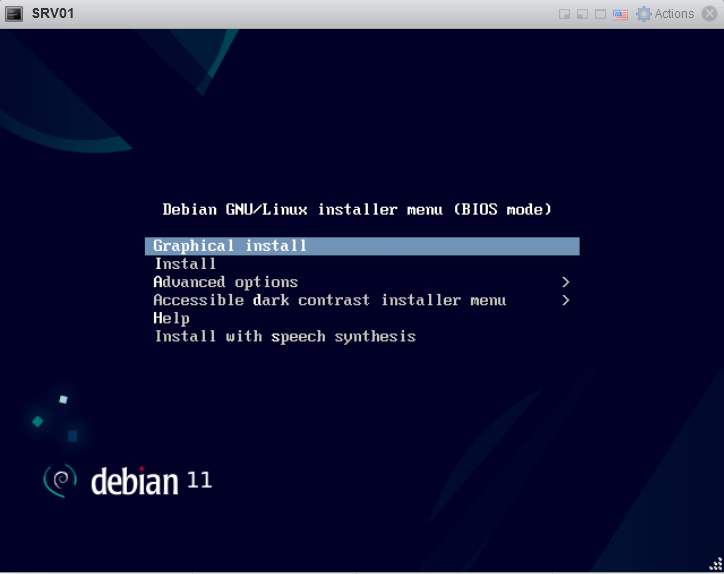Select Install with speech synthesis
Viewport: 724px width, 574px height.
click(x=284, y=336)
